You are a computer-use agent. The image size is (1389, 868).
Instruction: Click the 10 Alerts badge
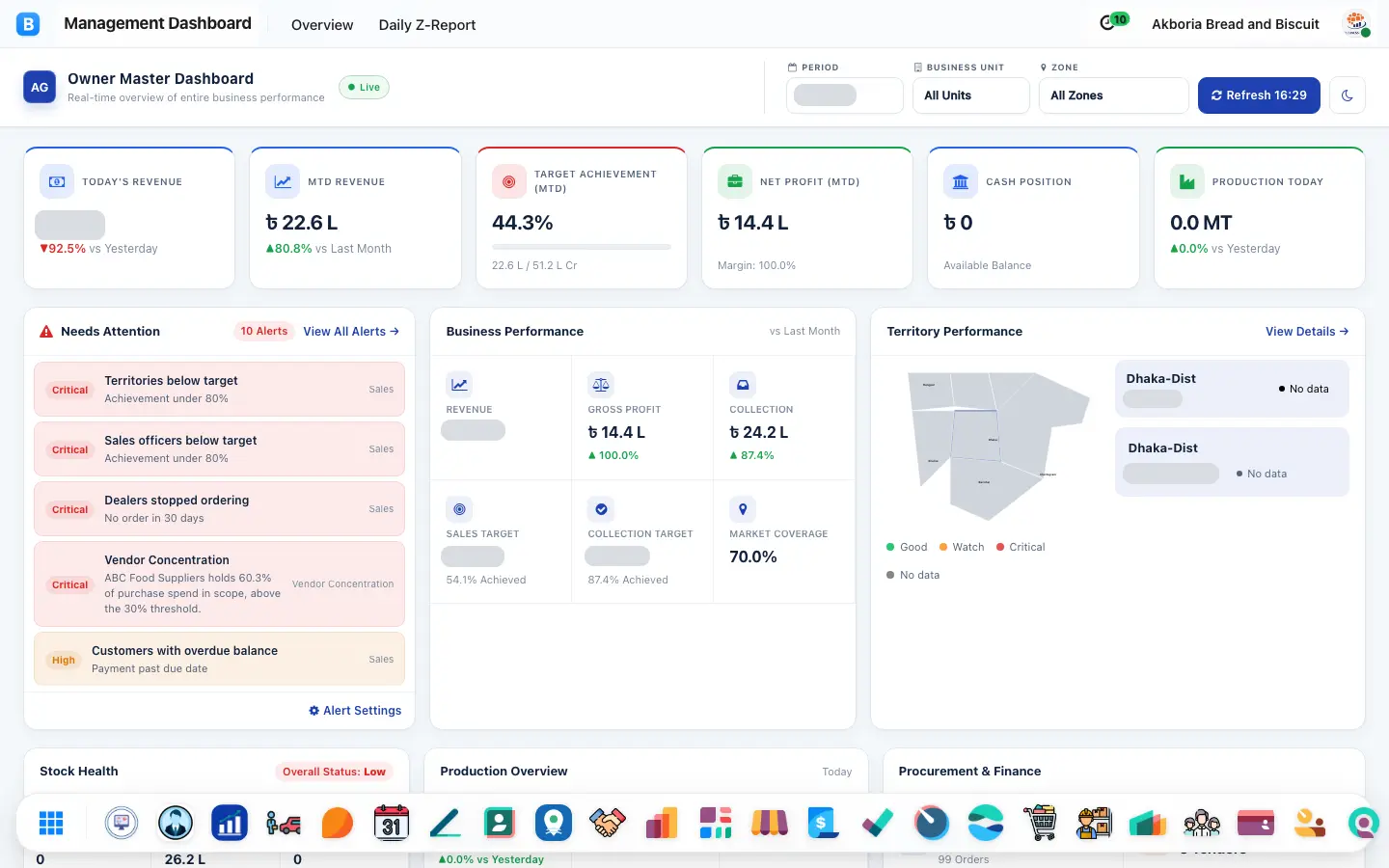[263, 331]
